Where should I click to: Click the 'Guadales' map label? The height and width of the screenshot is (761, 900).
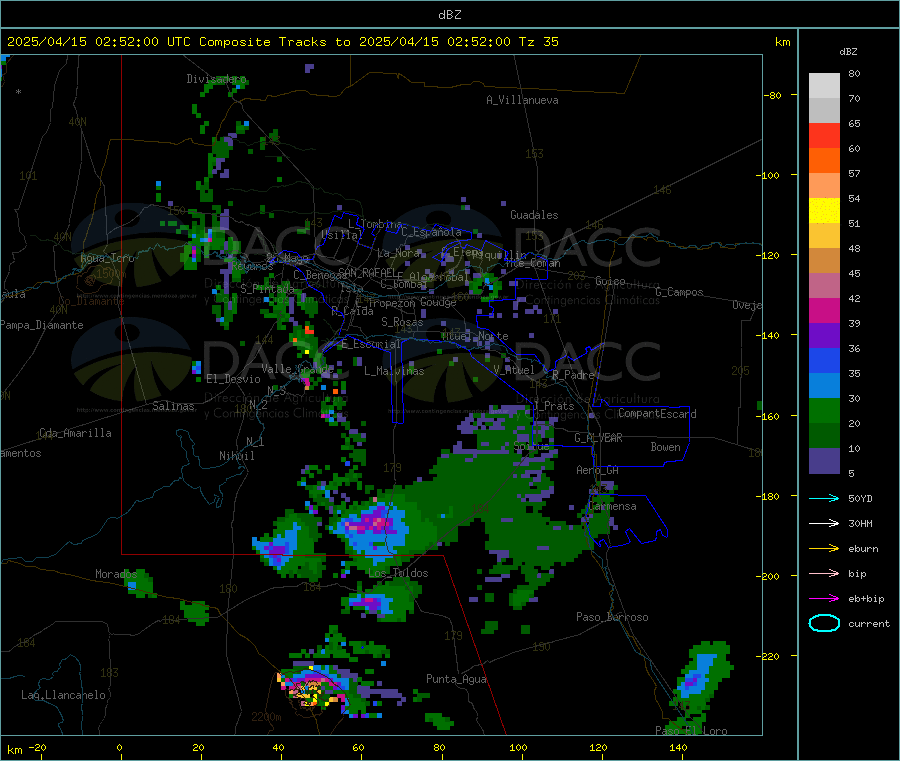(534, 215)
